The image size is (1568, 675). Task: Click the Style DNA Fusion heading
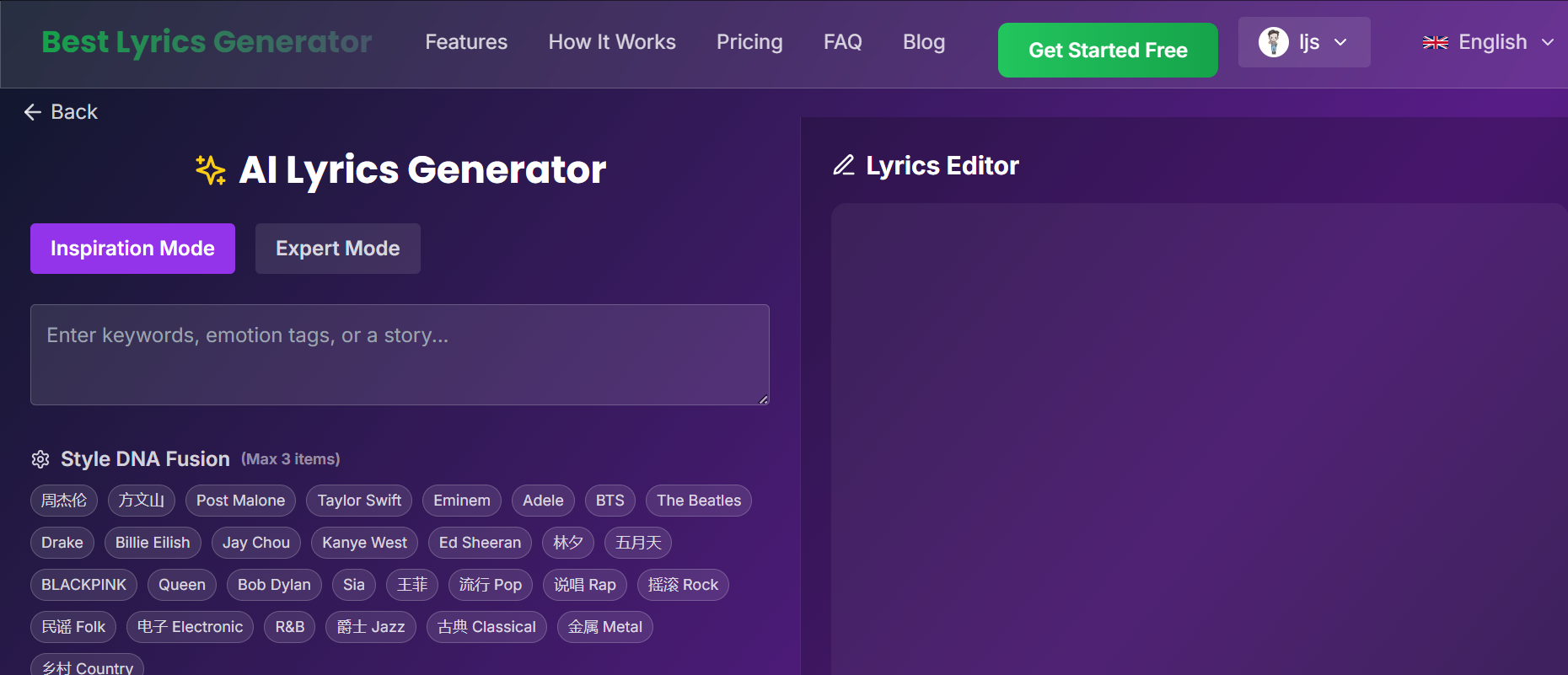145,459
